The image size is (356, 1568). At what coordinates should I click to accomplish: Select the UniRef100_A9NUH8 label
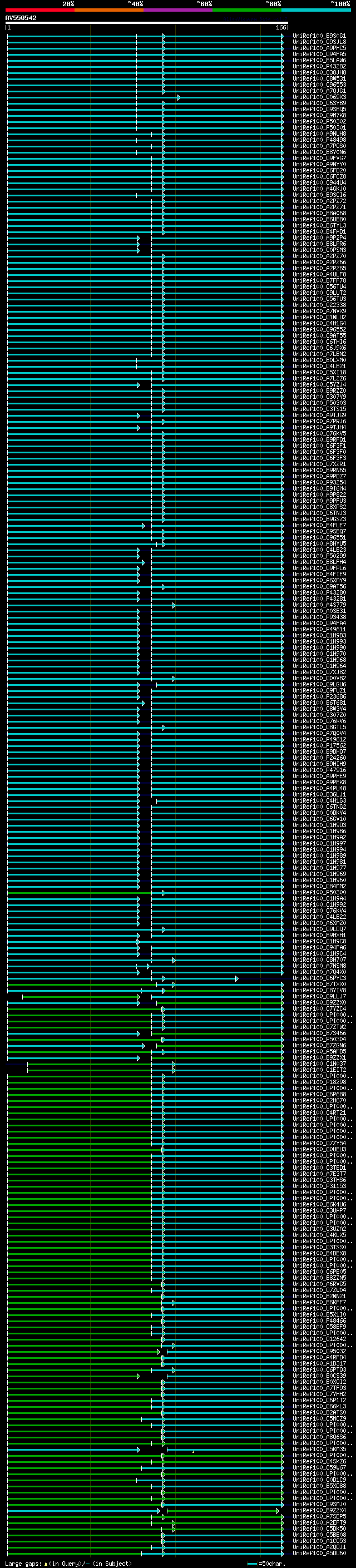coord(319,134)
